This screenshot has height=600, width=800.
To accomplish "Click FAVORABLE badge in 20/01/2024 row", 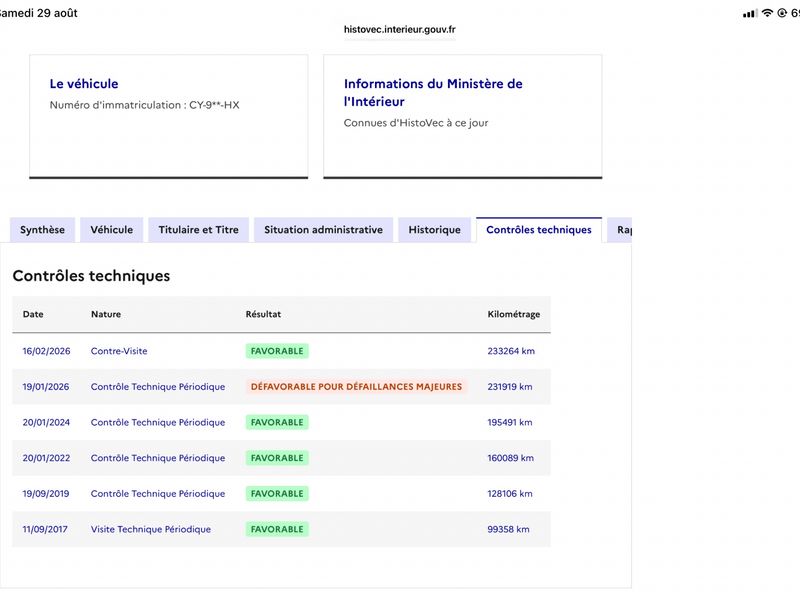I will coord(277,422).
